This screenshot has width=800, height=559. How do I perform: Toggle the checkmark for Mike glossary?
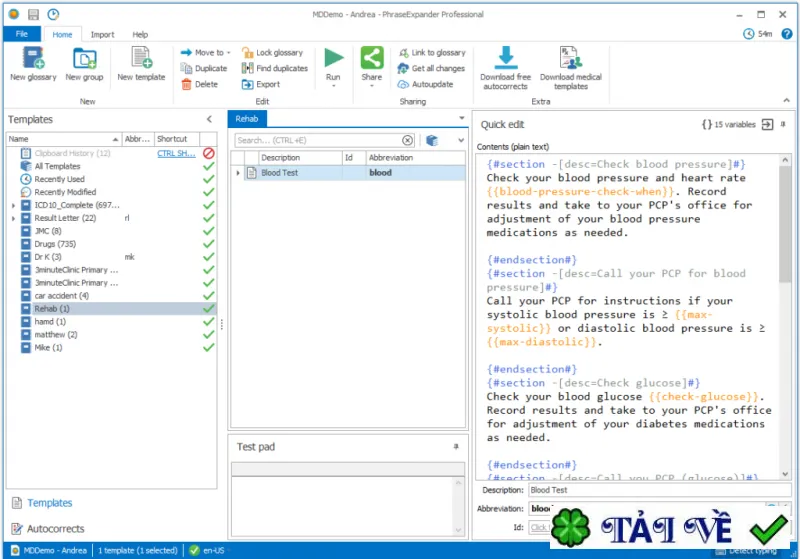click(208, 348)
